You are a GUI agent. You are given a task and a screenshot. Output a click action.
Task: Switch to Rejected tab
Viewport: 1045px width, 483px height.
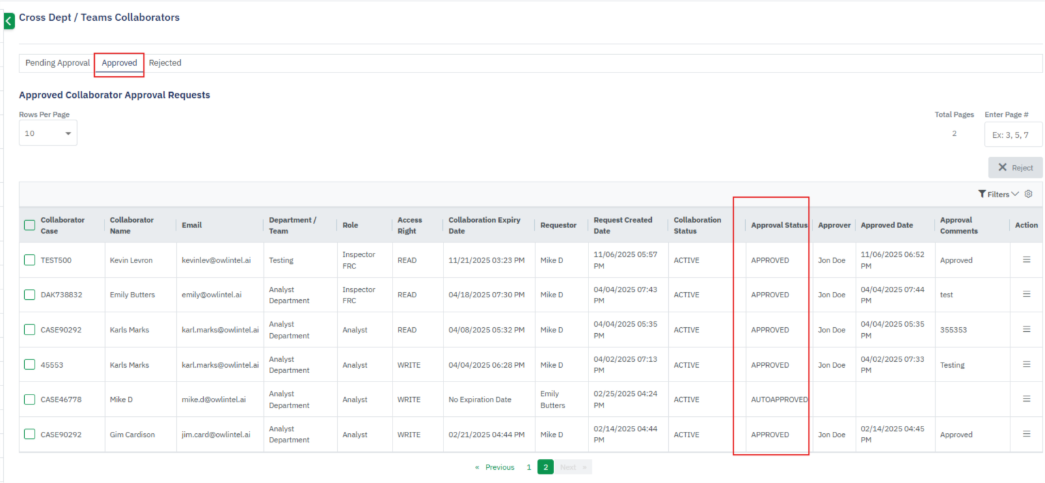click(x=165, y=63)
